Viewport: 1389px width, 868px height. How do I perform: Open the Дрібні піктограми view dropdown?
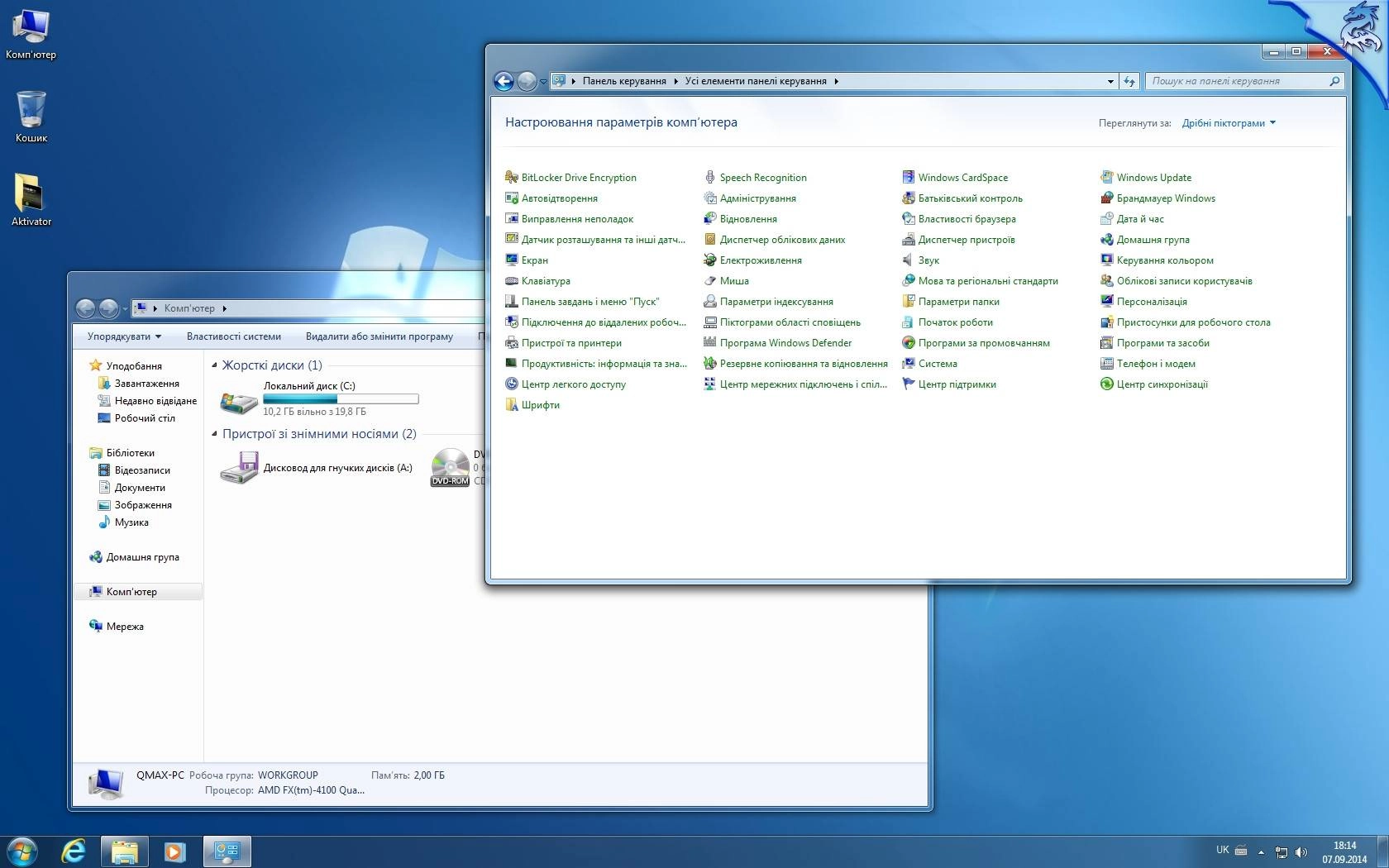pos(1229,123)
